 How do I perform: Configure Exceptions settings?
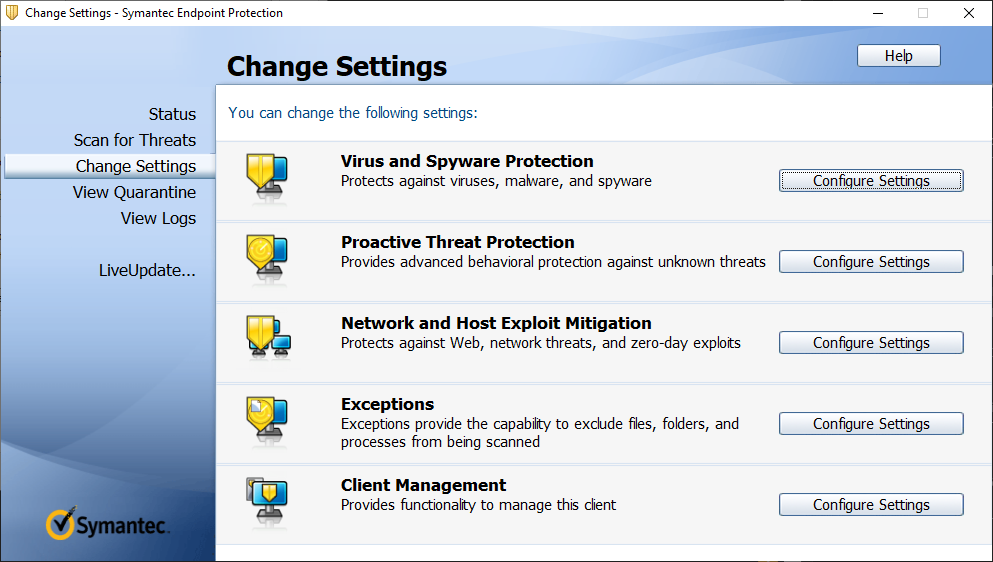pos(871,424)
